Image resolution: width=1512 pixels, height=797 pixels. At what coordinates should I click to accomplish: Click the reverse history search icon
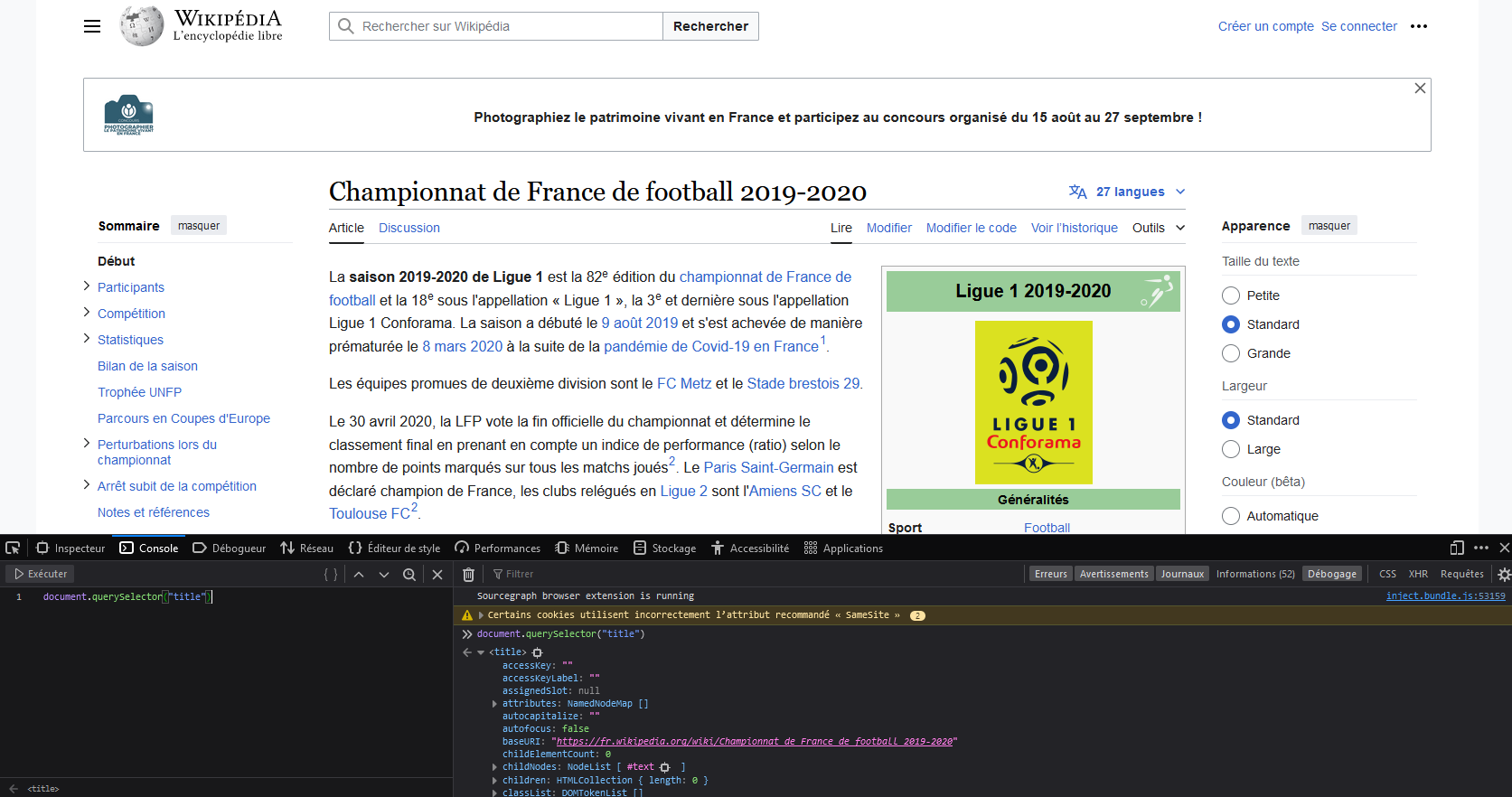click(409, 574)
